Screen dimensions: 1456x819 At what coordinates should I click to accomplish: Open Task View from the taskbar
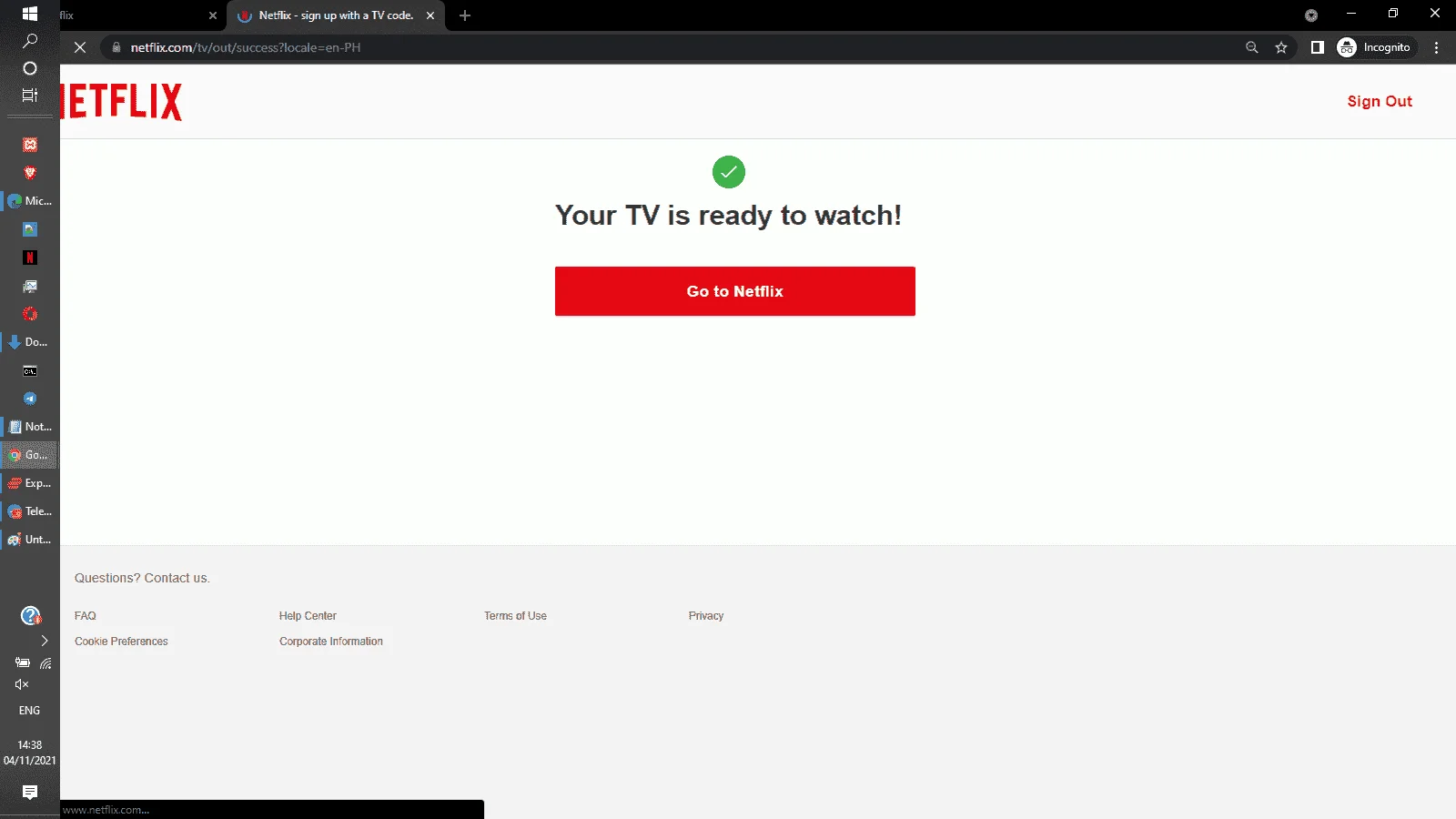point(29,96)
